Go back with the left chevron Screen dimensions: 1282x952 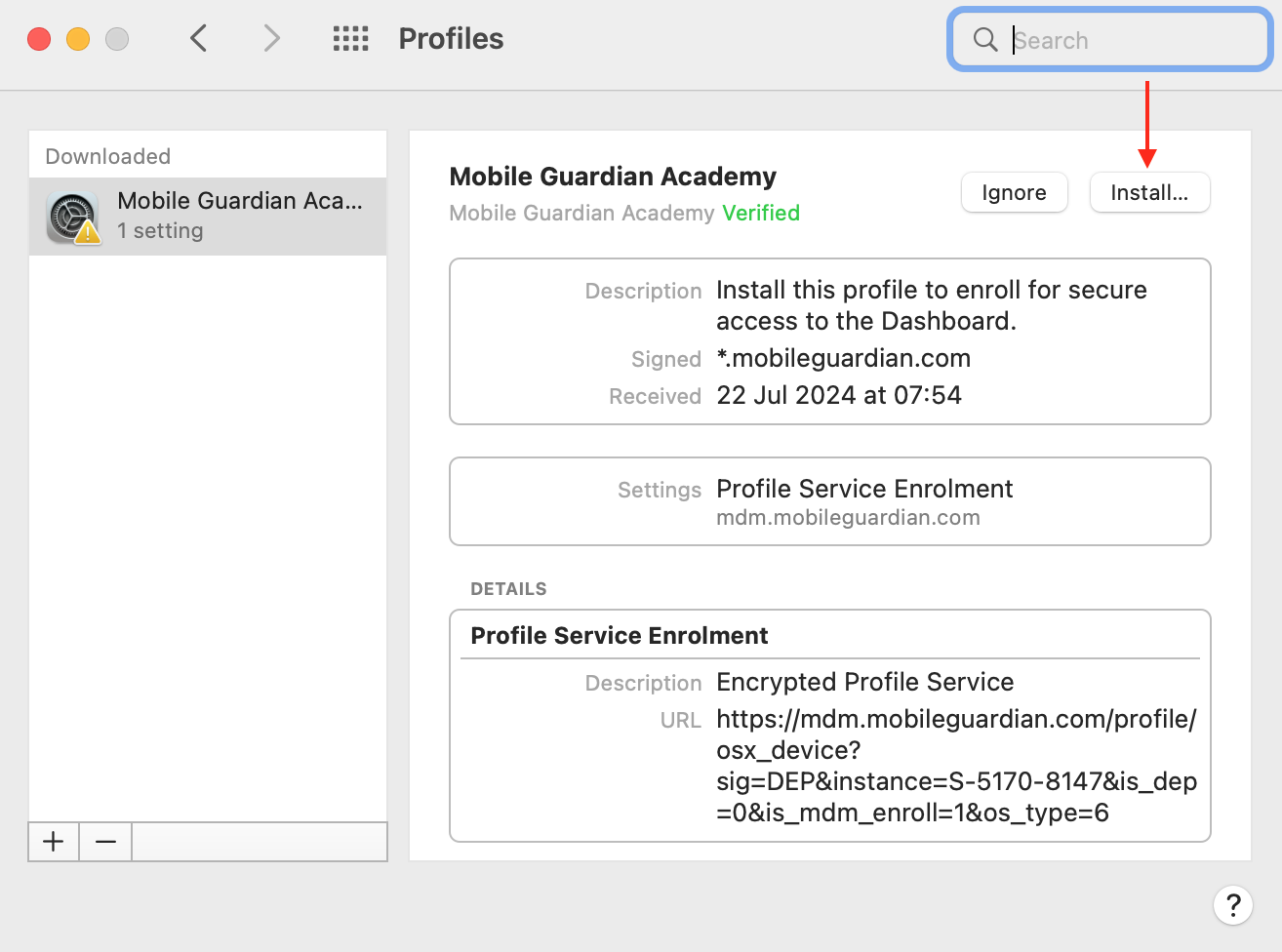tap(198, 39)
